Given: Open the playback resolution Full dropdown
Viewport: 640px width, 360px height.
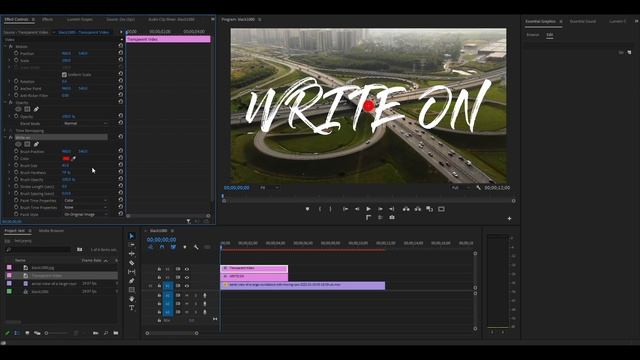Looking at the screenshot, I should 461,188.
